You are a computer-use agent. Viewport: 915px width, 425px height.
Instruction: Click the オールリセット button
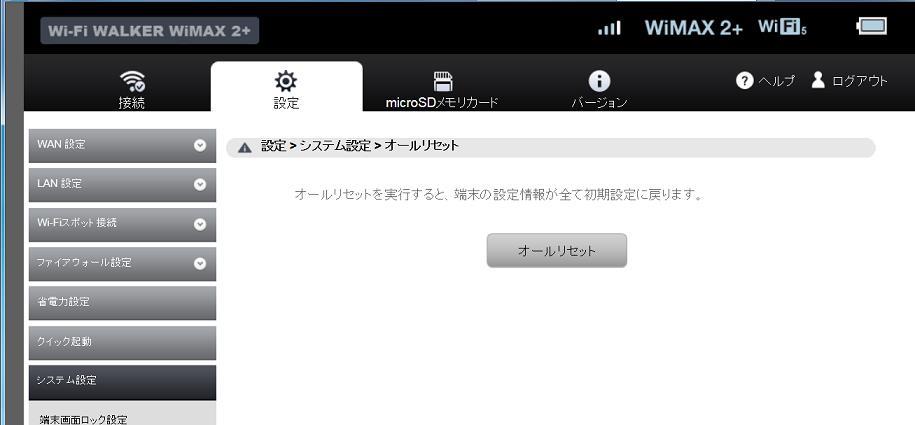tap(557, 251)
